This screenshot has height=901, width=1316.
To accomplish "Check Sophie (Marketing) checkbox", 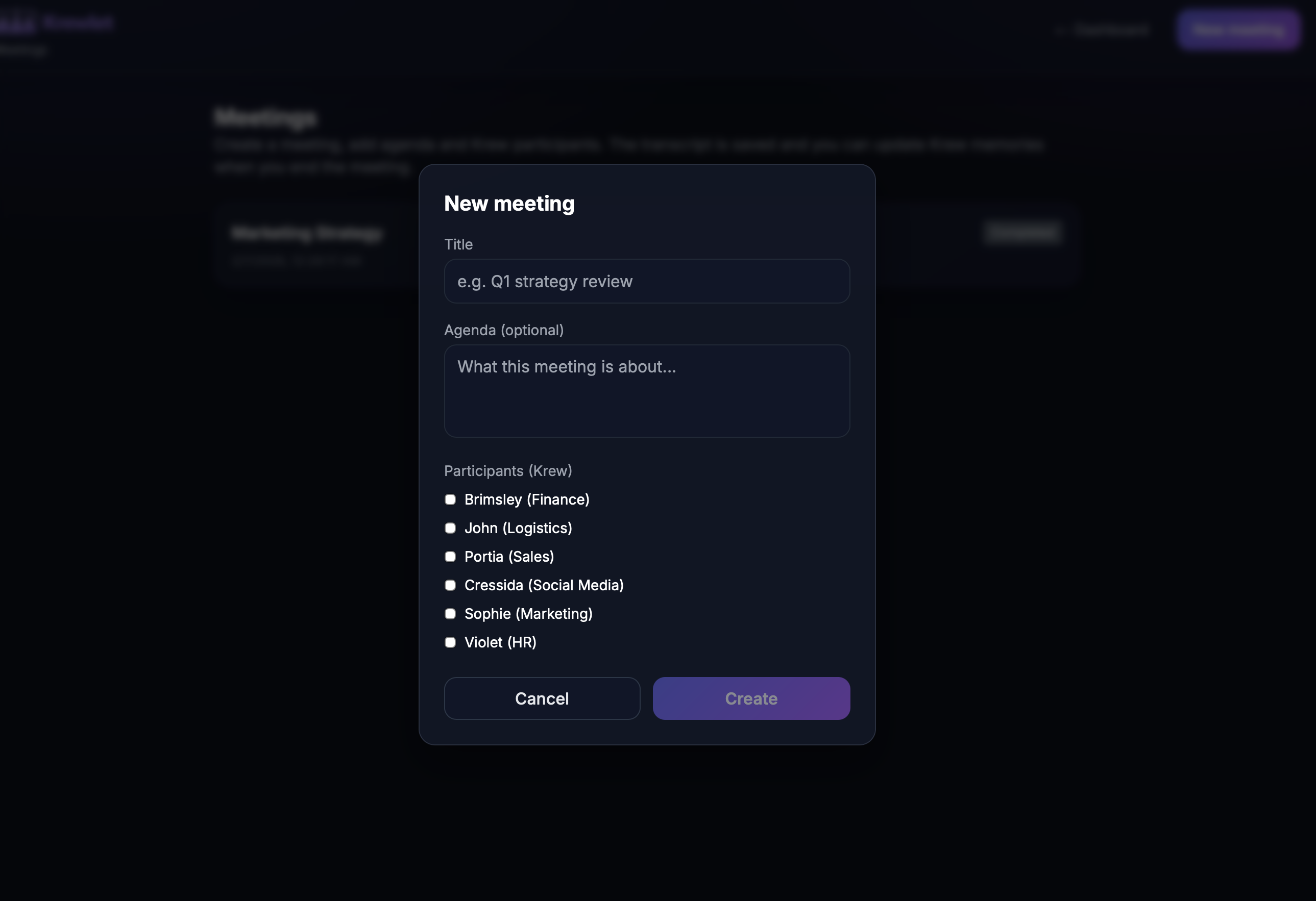I will pyautogui.click(x=450, y=613).
